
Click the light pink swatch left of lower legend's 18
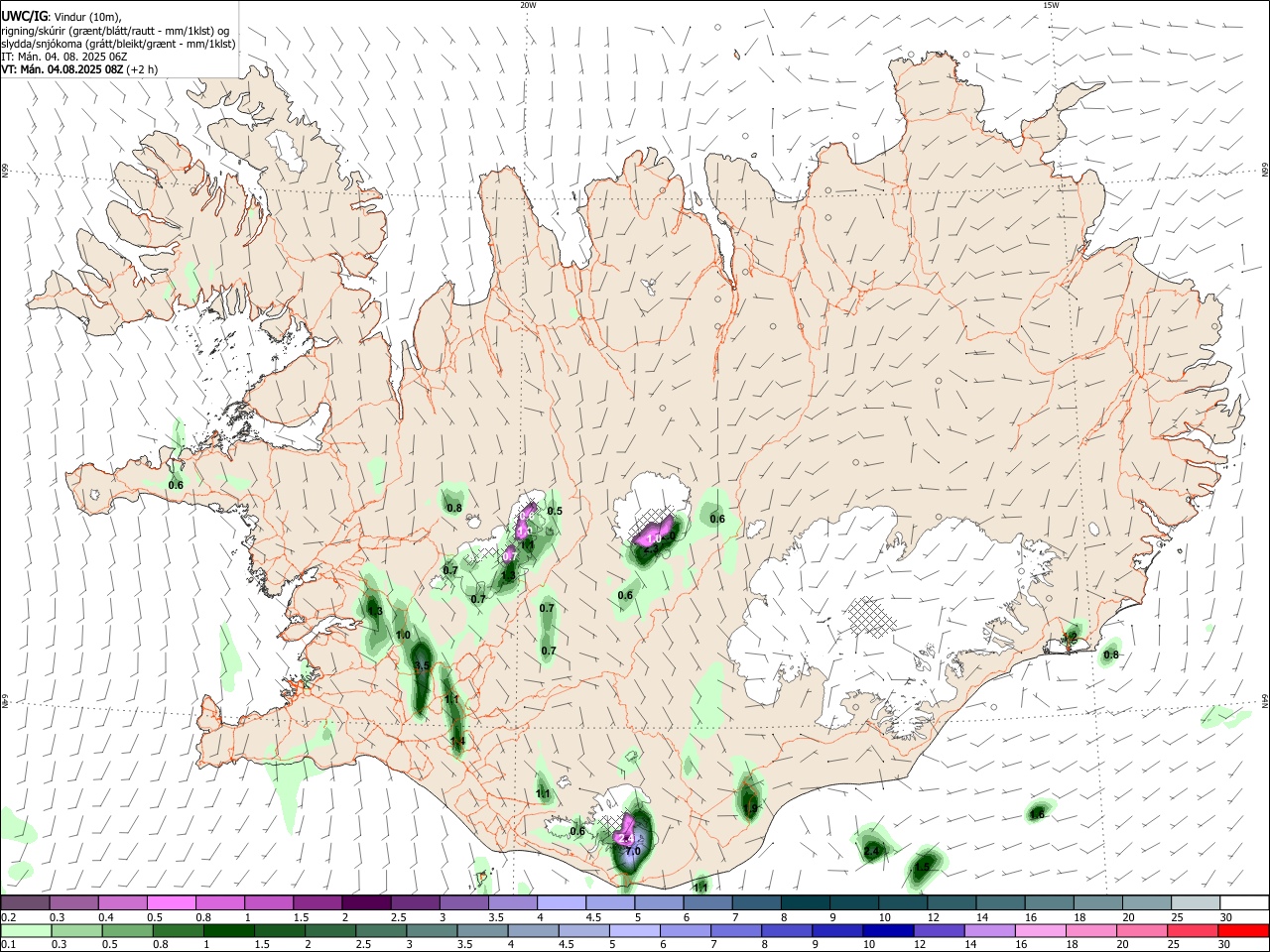point(1040,930)
